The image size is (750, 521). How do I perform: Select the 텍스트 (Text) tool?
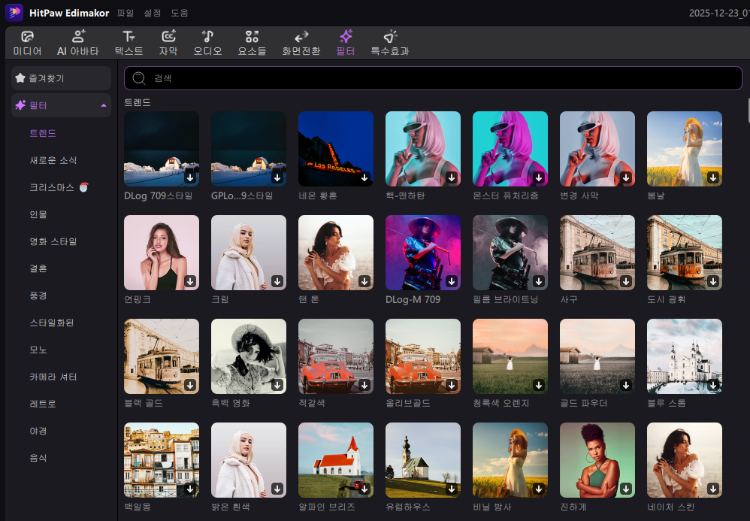point(128,42)
